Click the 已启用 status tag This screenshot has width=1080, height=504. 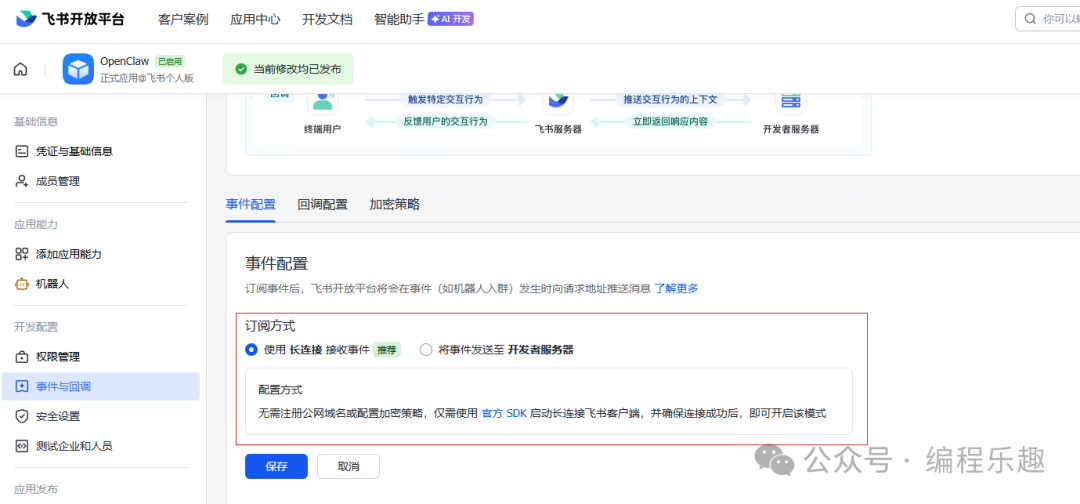point(169,61)
